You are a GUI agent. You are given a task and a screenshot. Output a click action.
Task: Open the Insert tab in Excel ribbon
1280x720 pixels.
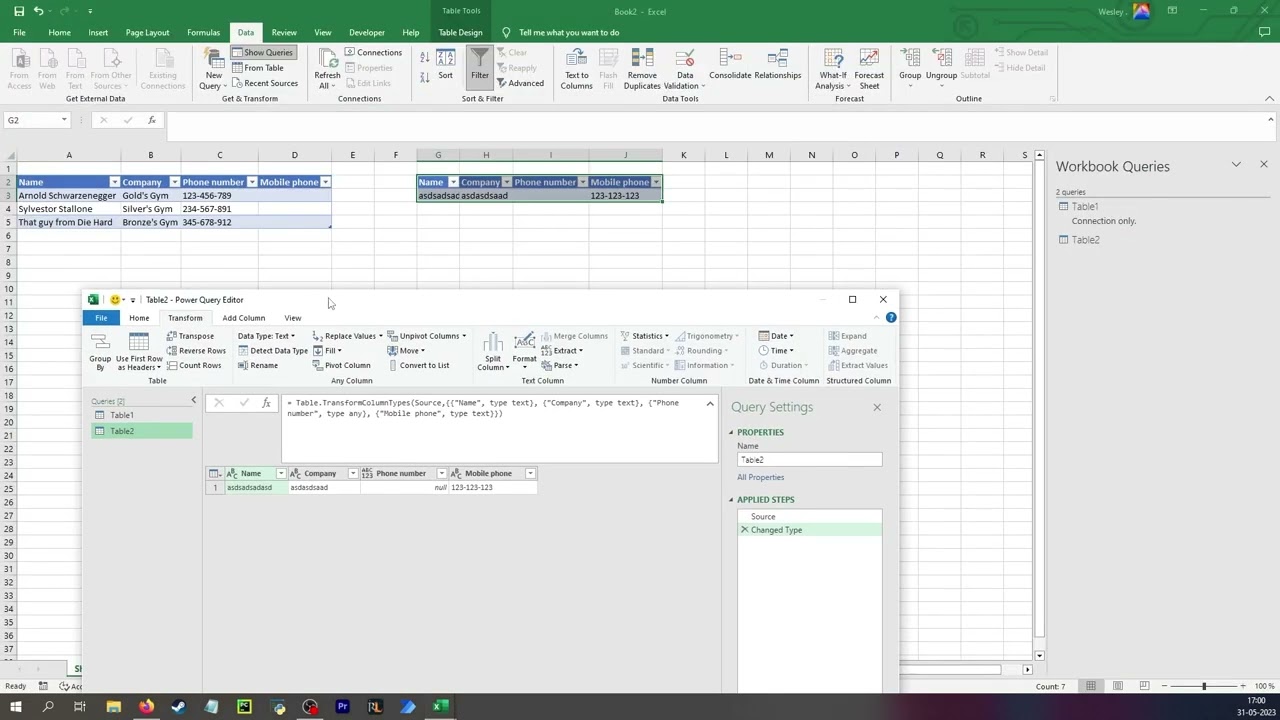click(98, 32)
